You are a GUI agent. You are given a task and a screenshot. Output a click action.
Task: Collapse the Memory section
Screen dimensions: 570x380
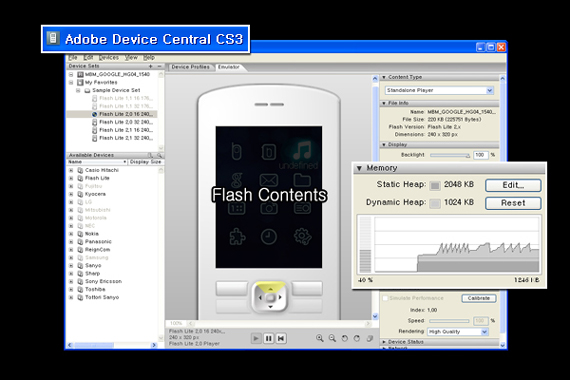(360, 168)
